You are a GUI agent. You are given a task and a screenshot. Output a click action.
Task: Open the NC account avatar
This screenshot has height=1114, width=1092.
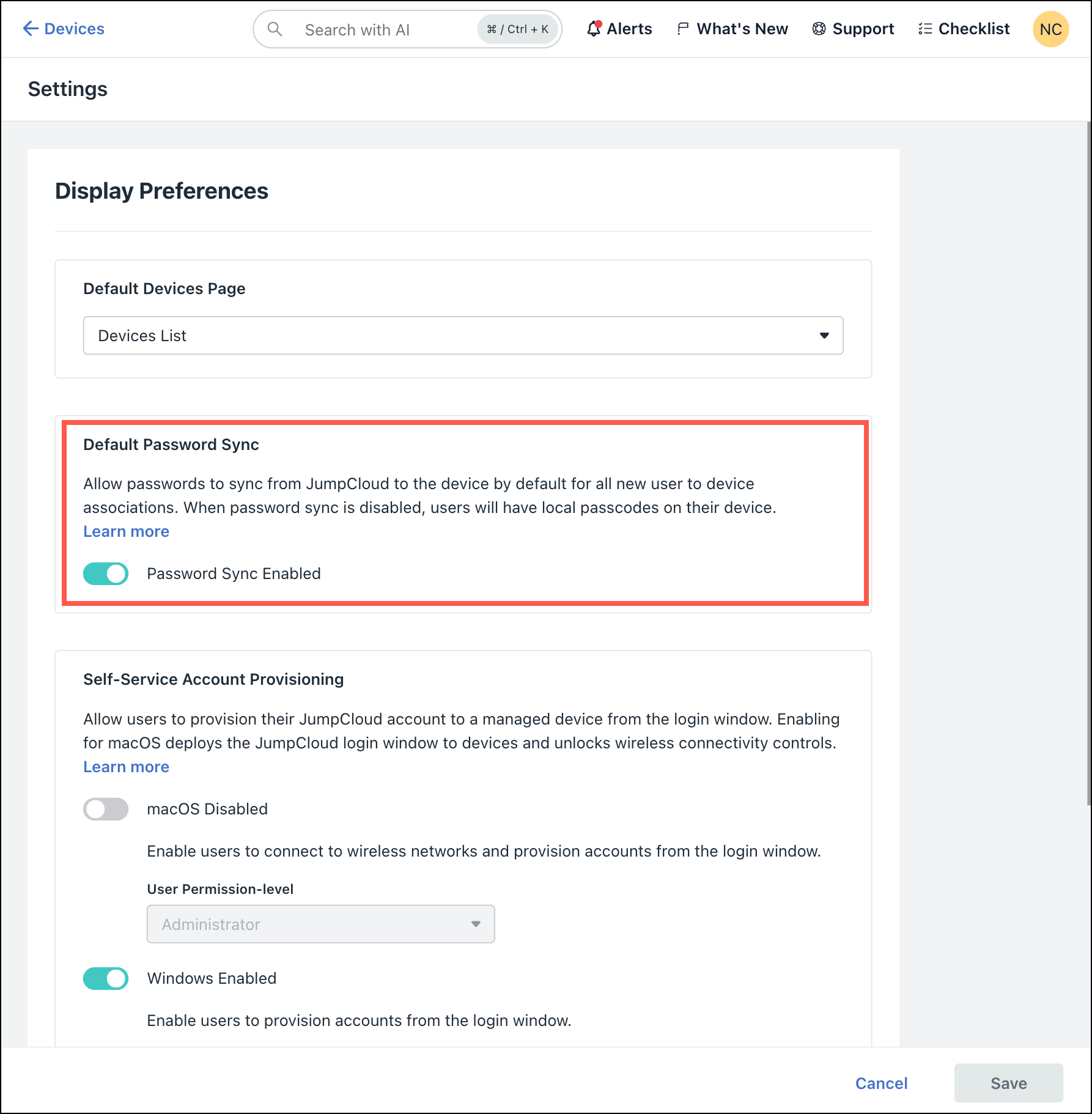(1050, 29)
